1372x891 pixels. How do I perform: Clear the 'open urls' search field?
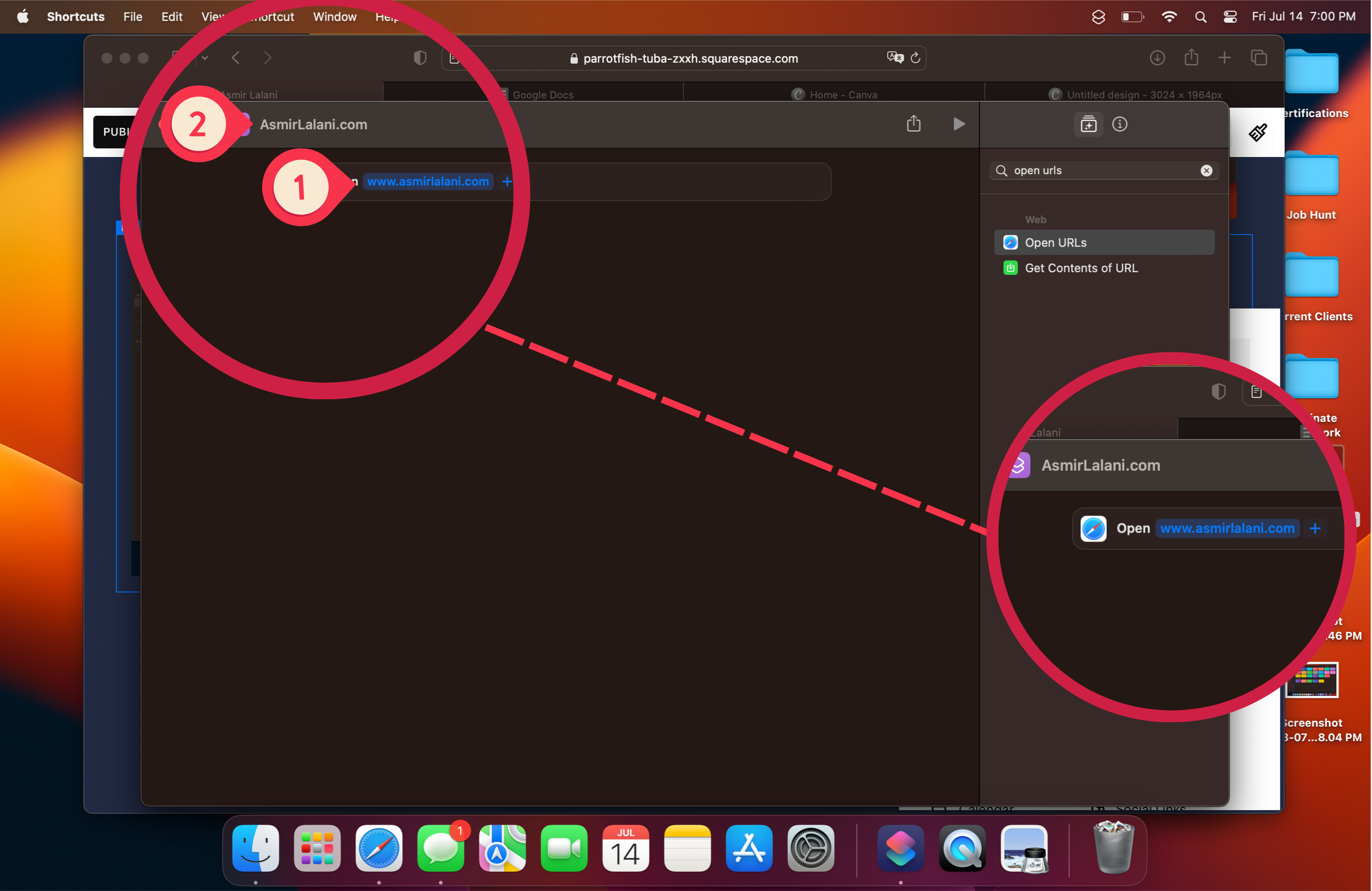[x=1206, y=171]
